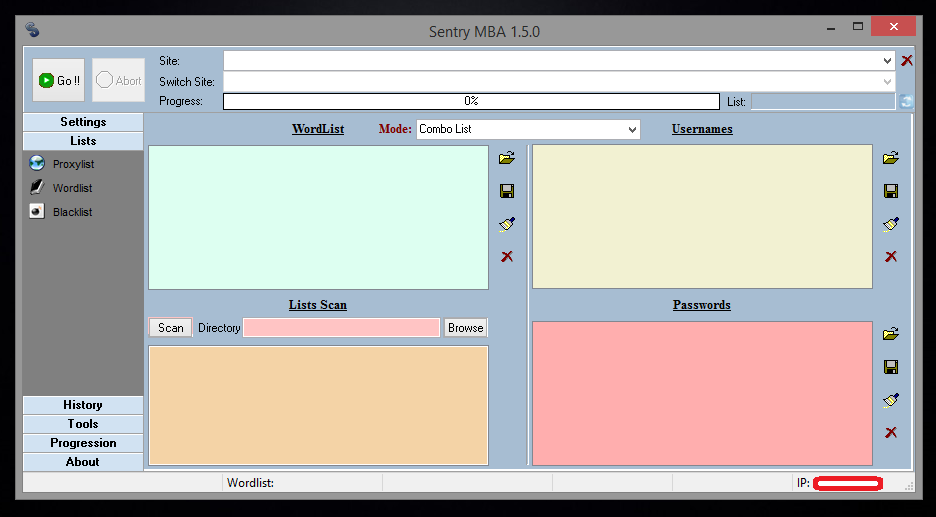Screen dimensions: 936x517
Task: Maximize the Sentry MBA window
Action: tap(858, 27)
